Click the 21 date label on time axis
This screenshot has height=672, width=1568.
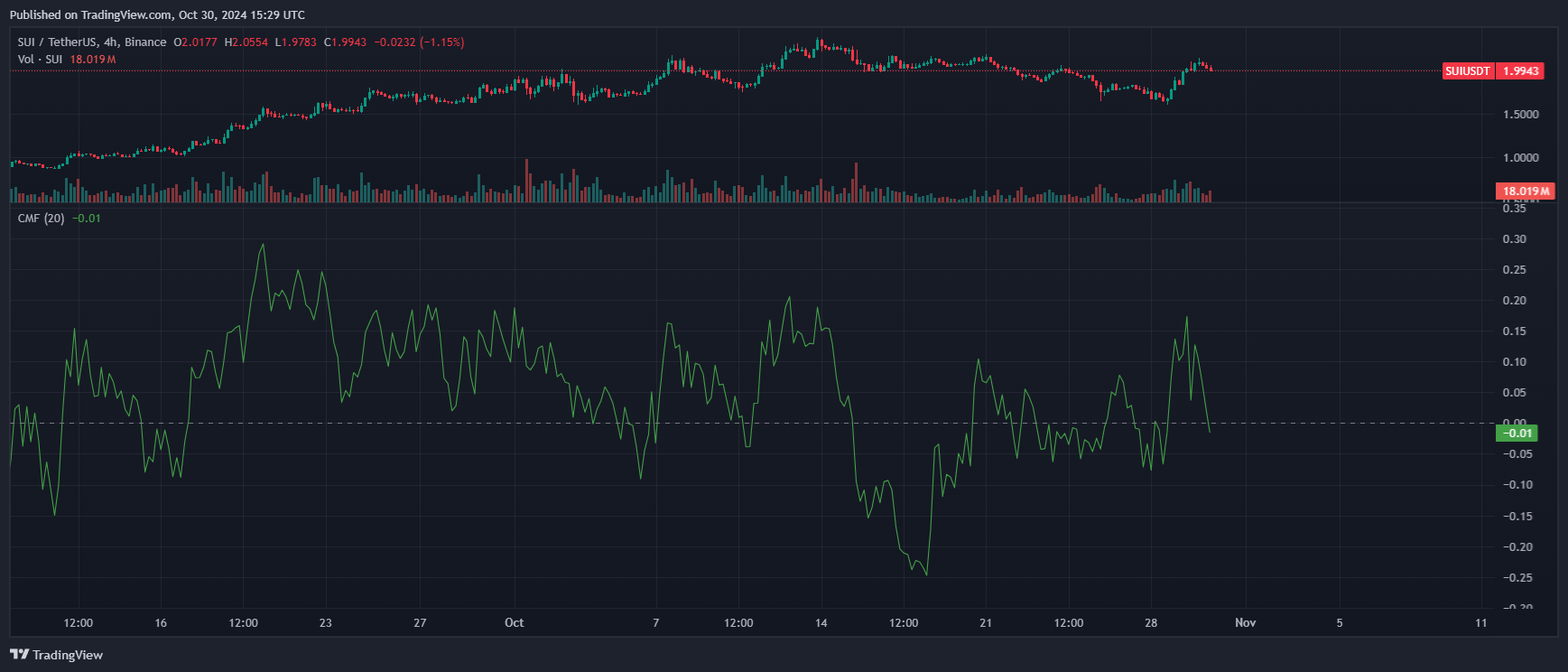986,622
